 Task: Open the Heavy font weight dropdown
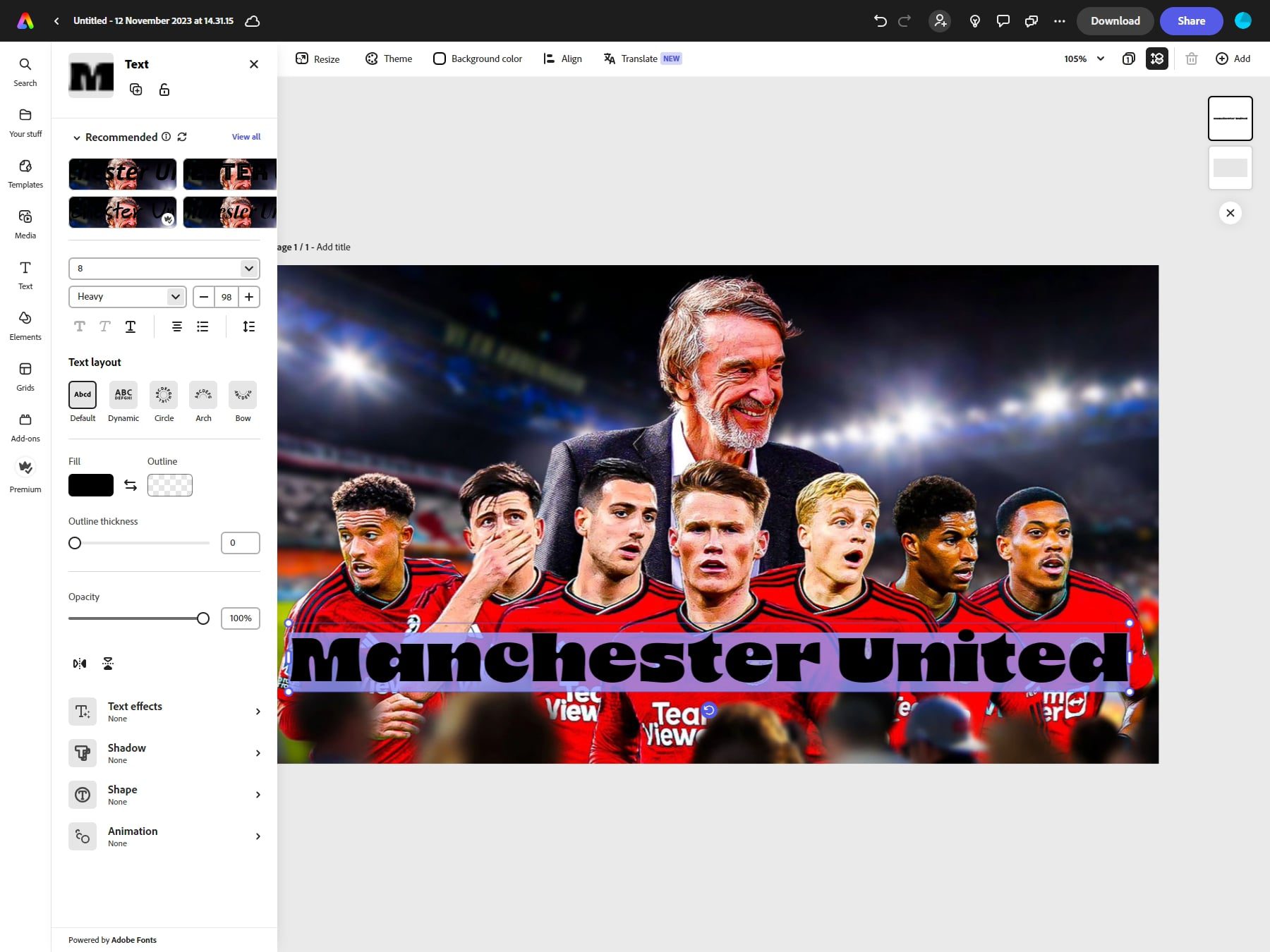coord(127,297)
